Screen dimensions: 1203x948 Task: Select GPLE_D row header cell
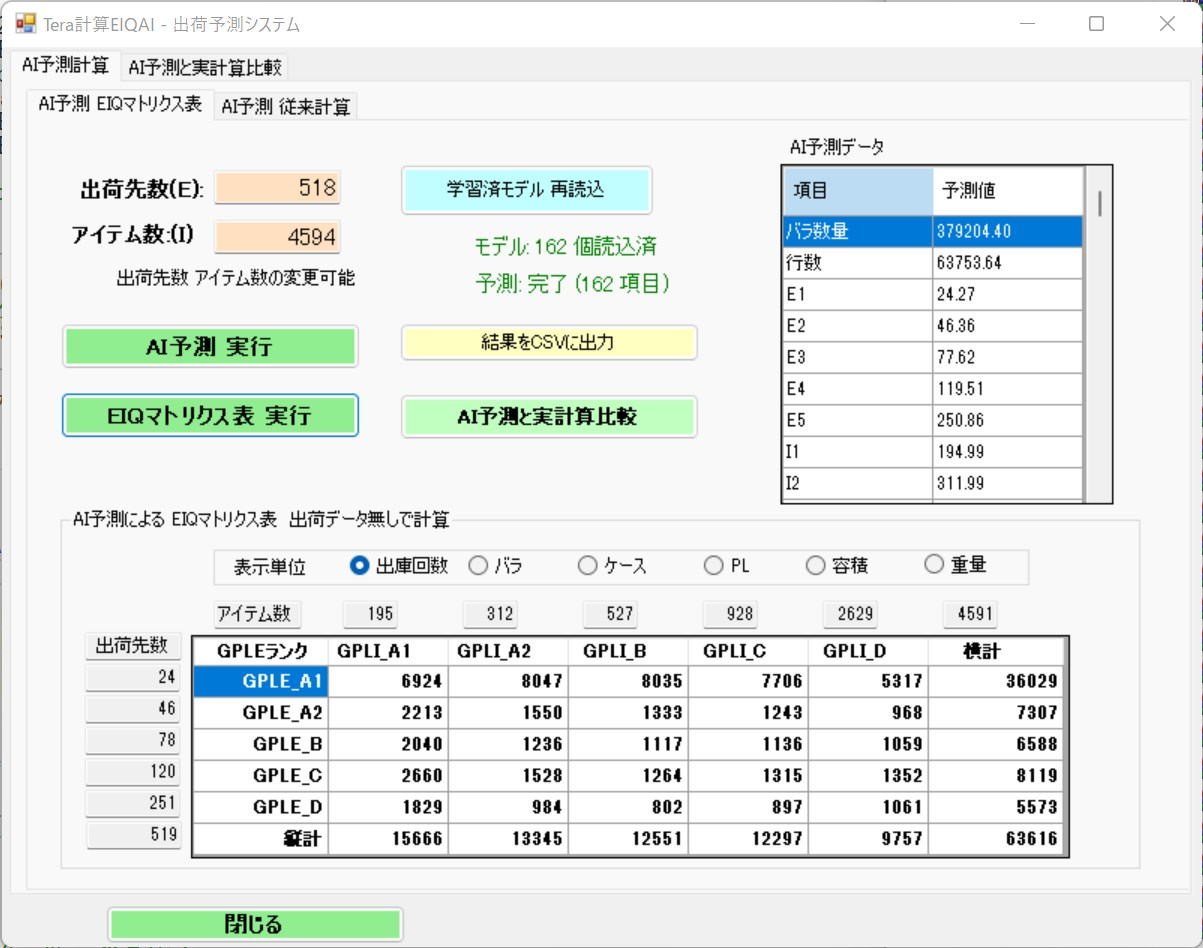pyautogui.click(x=260, y=807)
